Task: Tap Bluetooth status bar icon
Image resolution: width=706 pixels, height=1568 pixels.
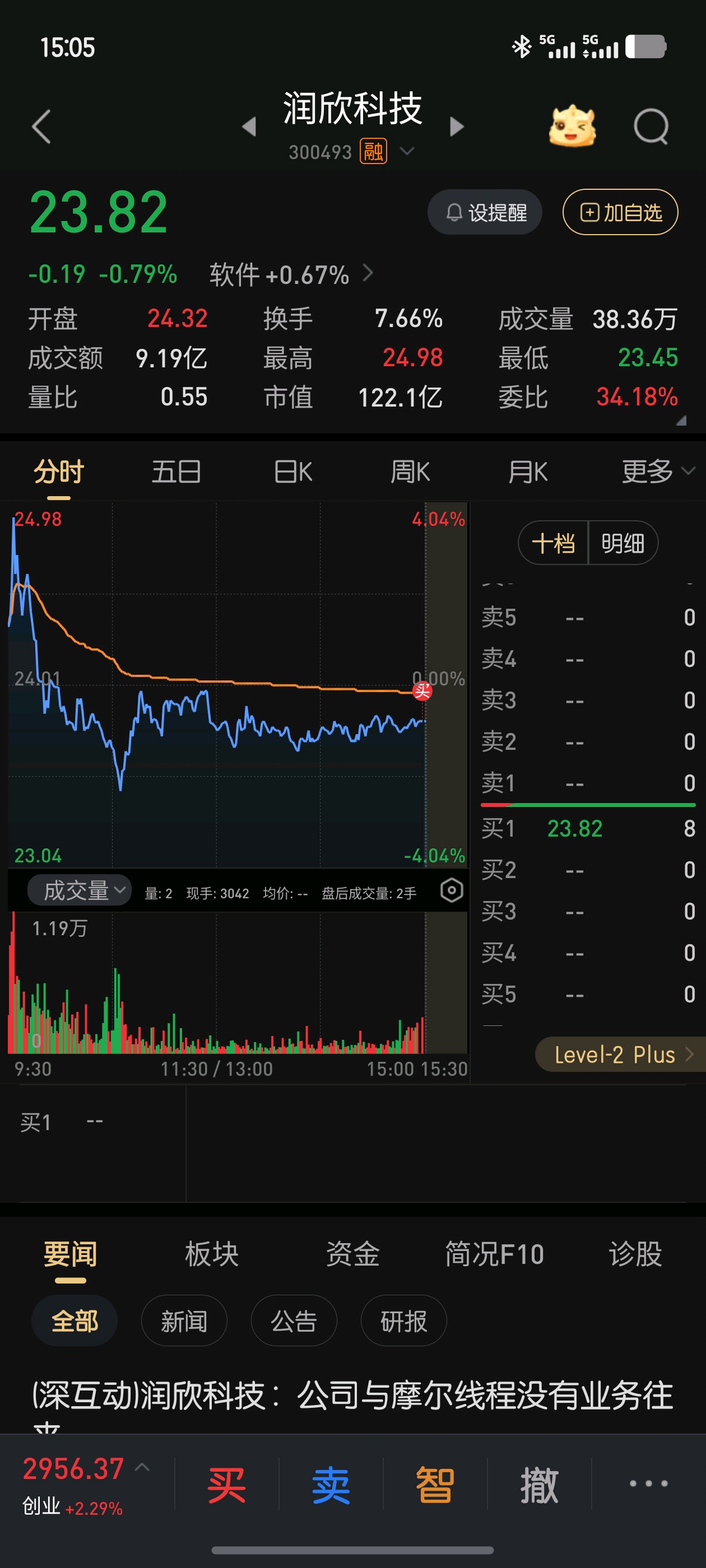Action: (x=522, y=47)
